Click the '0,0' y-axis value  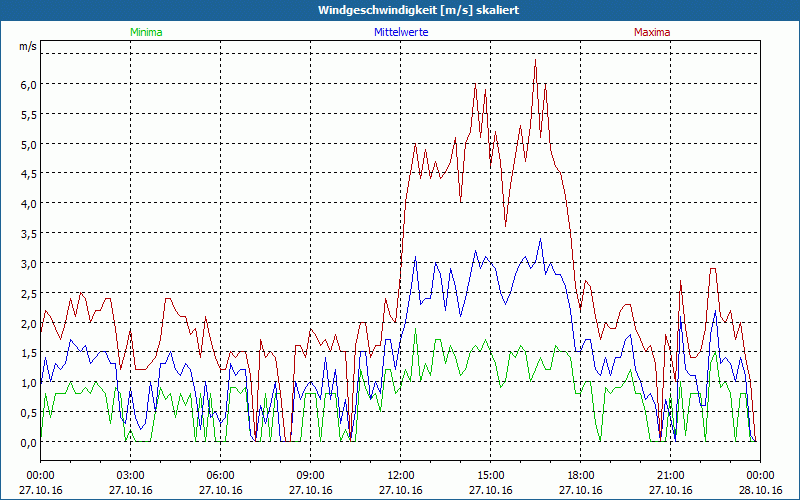[29, 443]
